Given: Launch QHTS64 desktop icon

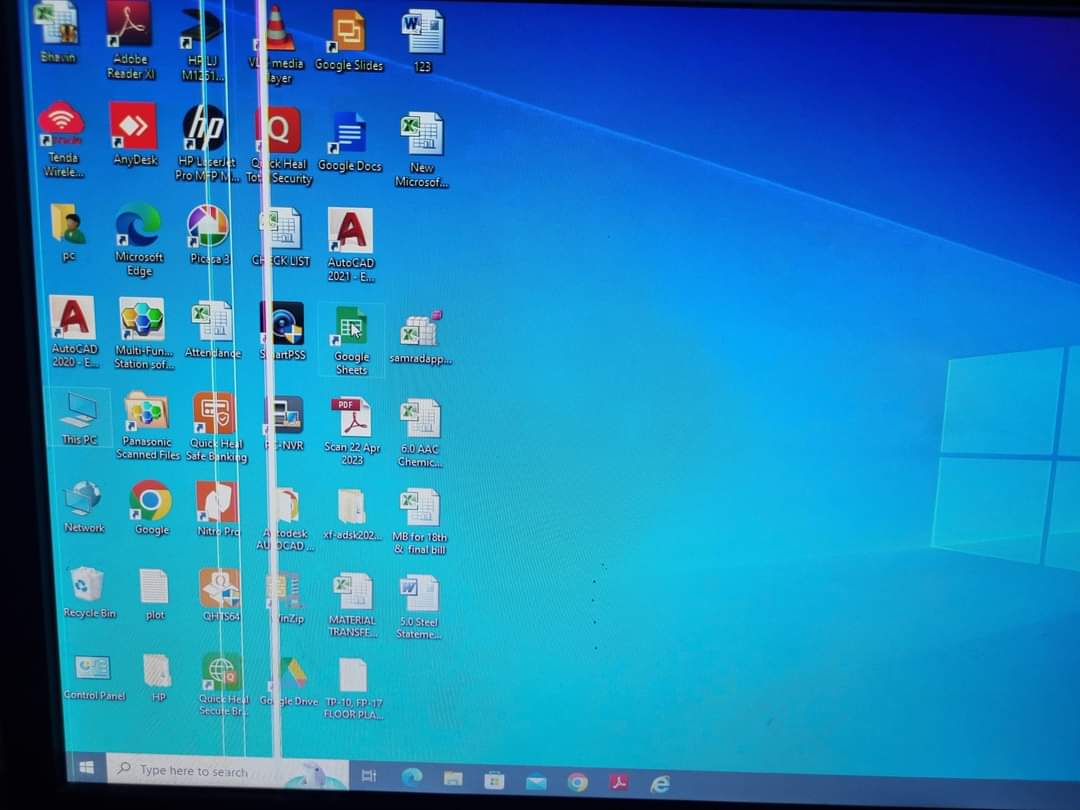Looking at the screenshot, I should point(220,596).
